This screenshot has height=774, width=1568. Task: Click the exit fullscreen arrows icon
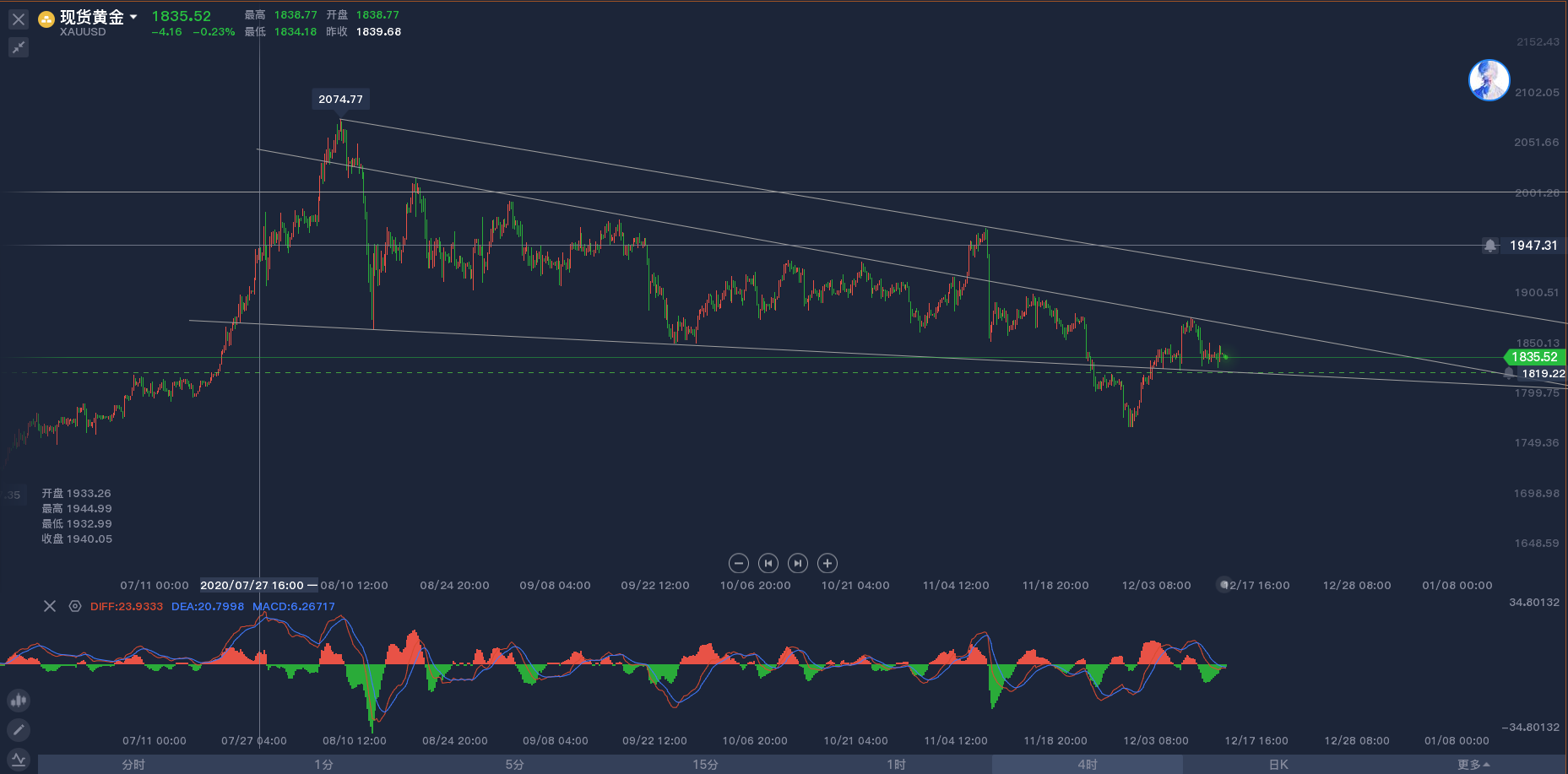coord(18,47)
